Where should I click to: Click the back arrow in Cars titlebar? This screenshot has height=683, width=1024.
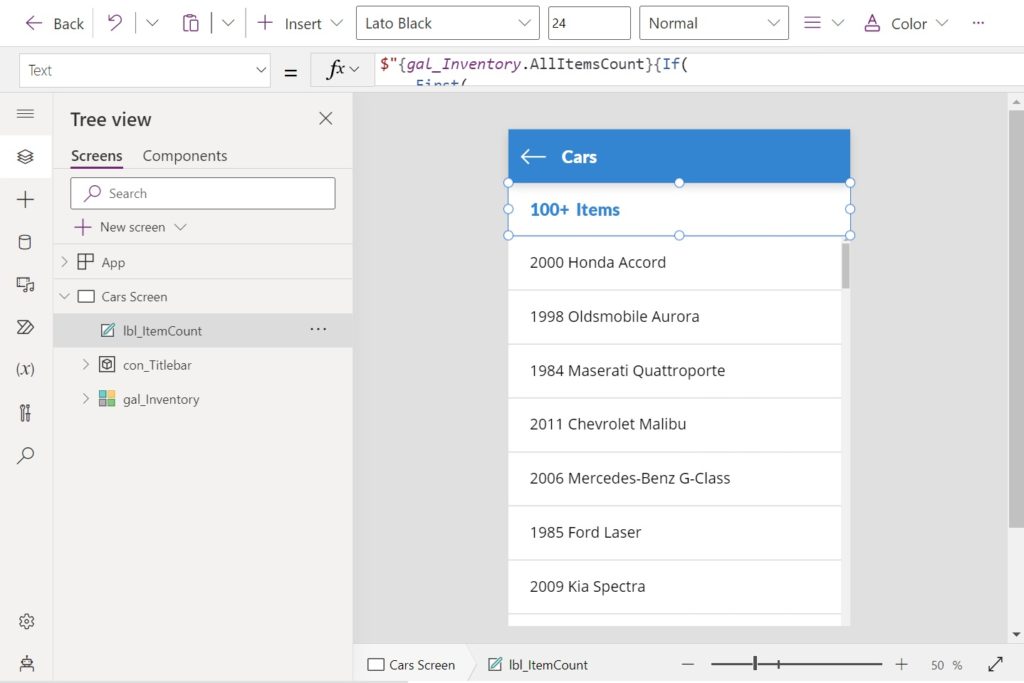533,157
